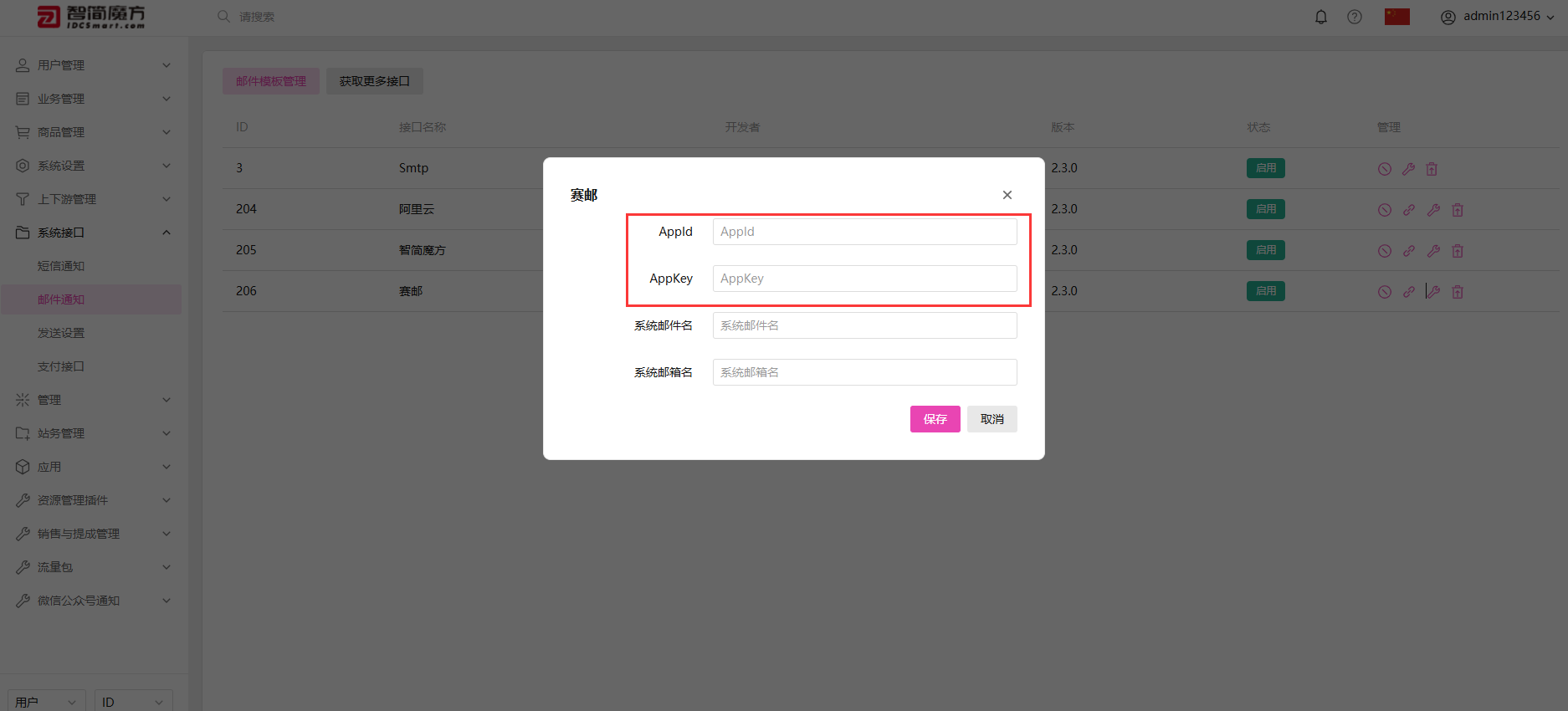This screenshot has height=711, width=1568.
Task: Click the Smtp interface name cell
Action: coord(413,168)
